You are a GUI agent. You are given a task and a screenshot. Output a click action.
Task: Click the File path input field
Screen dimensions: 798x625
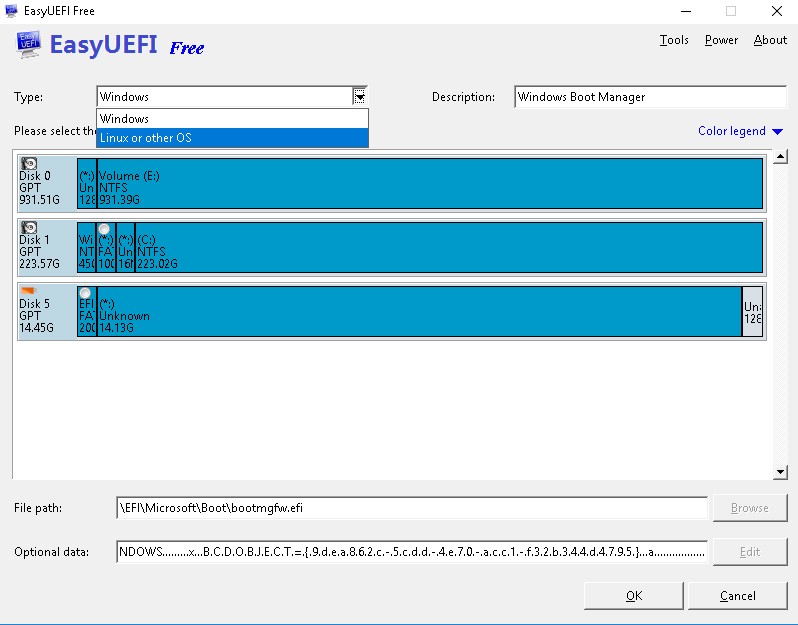[412, 508]
